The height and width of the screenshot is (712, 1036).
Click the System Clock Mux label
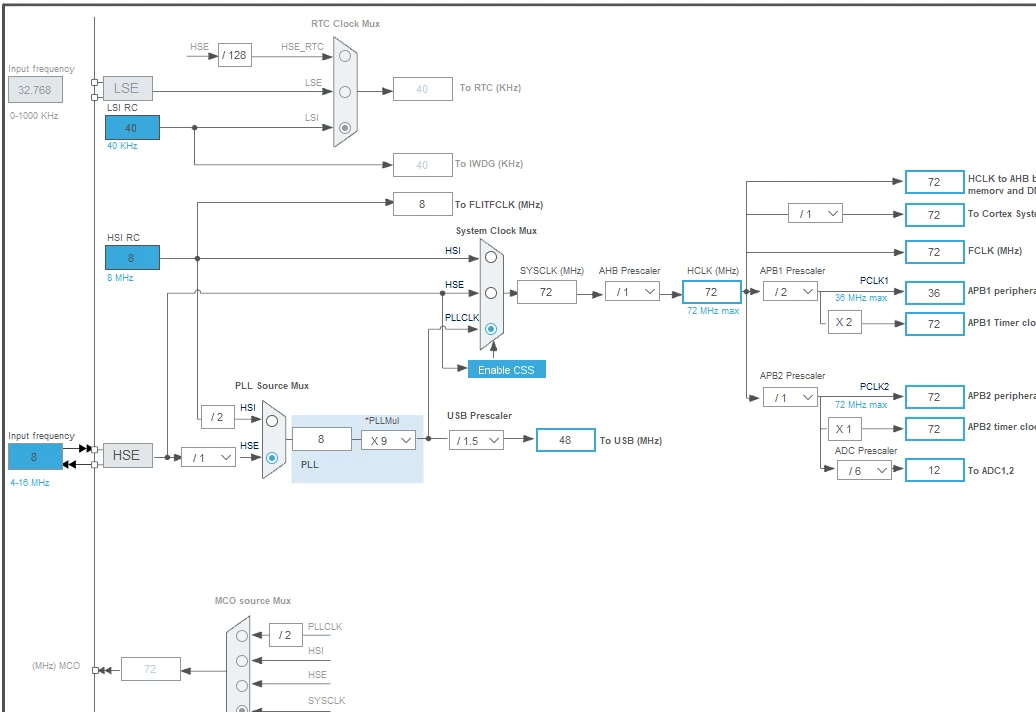(x=496, y=231)
